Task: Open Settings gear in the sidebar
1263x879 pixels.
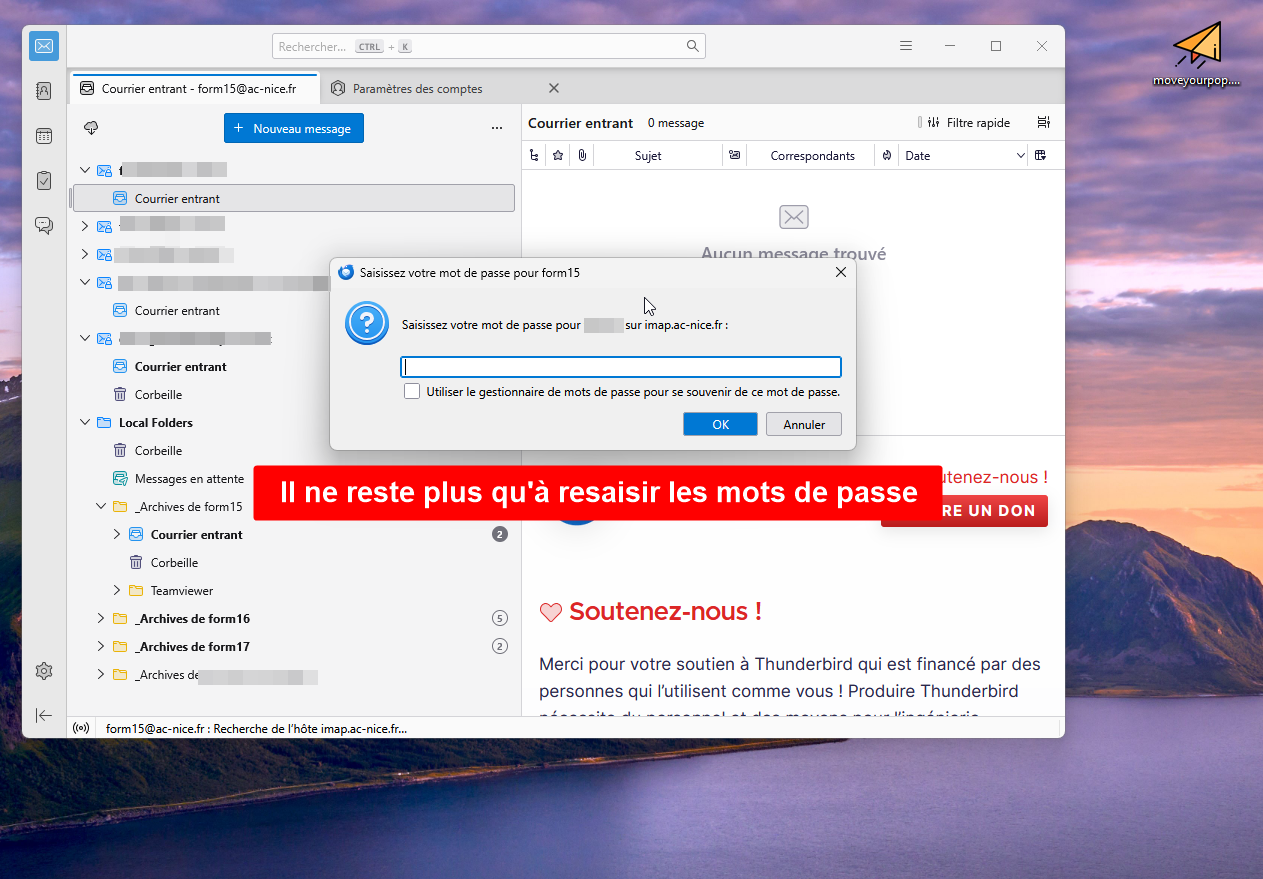Action: pyautogui.click(x=44, y=671)
